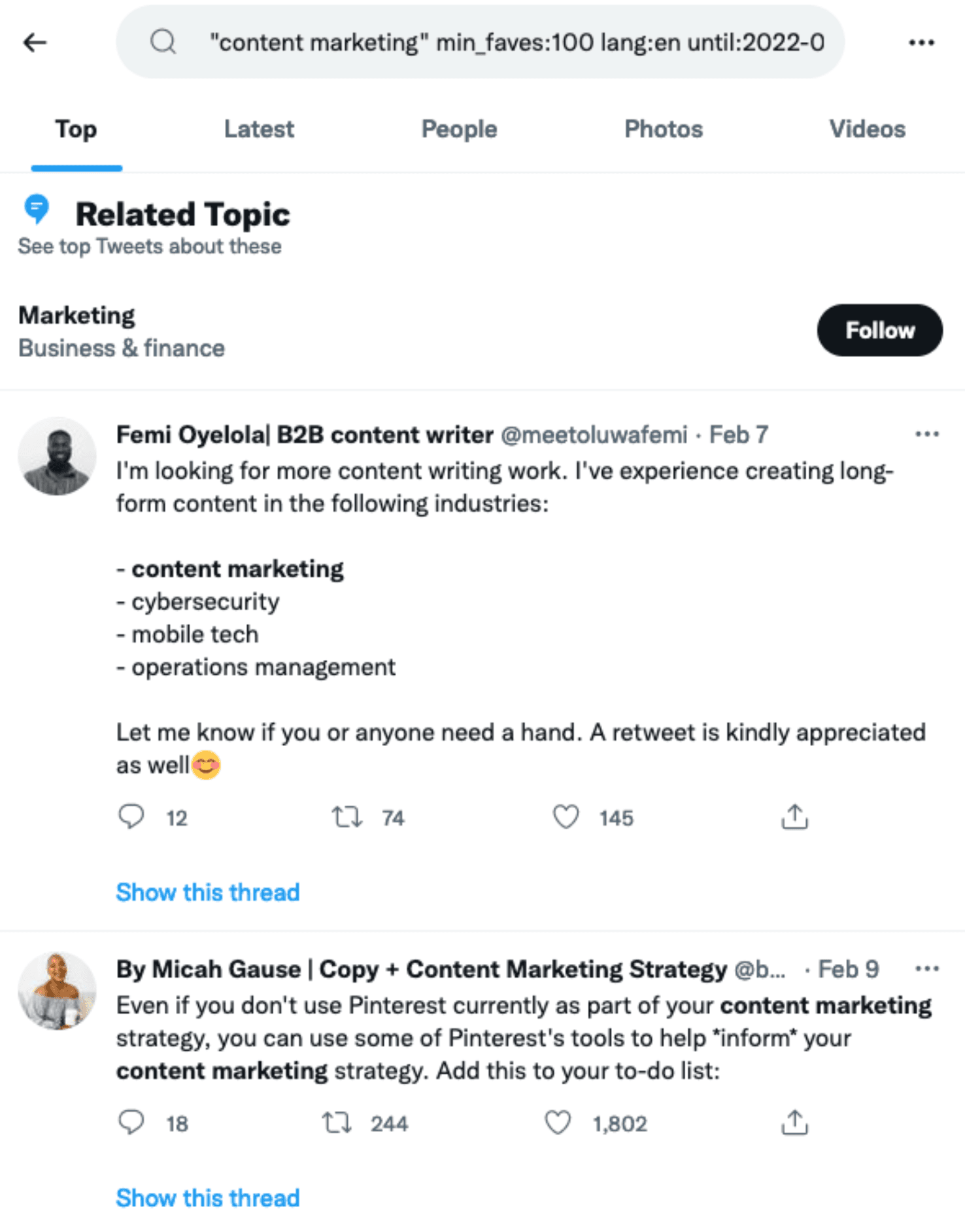The image size is (965, 1232).
Task: Click the retweet icon showing 74 retweets
Action: [348, 816]
